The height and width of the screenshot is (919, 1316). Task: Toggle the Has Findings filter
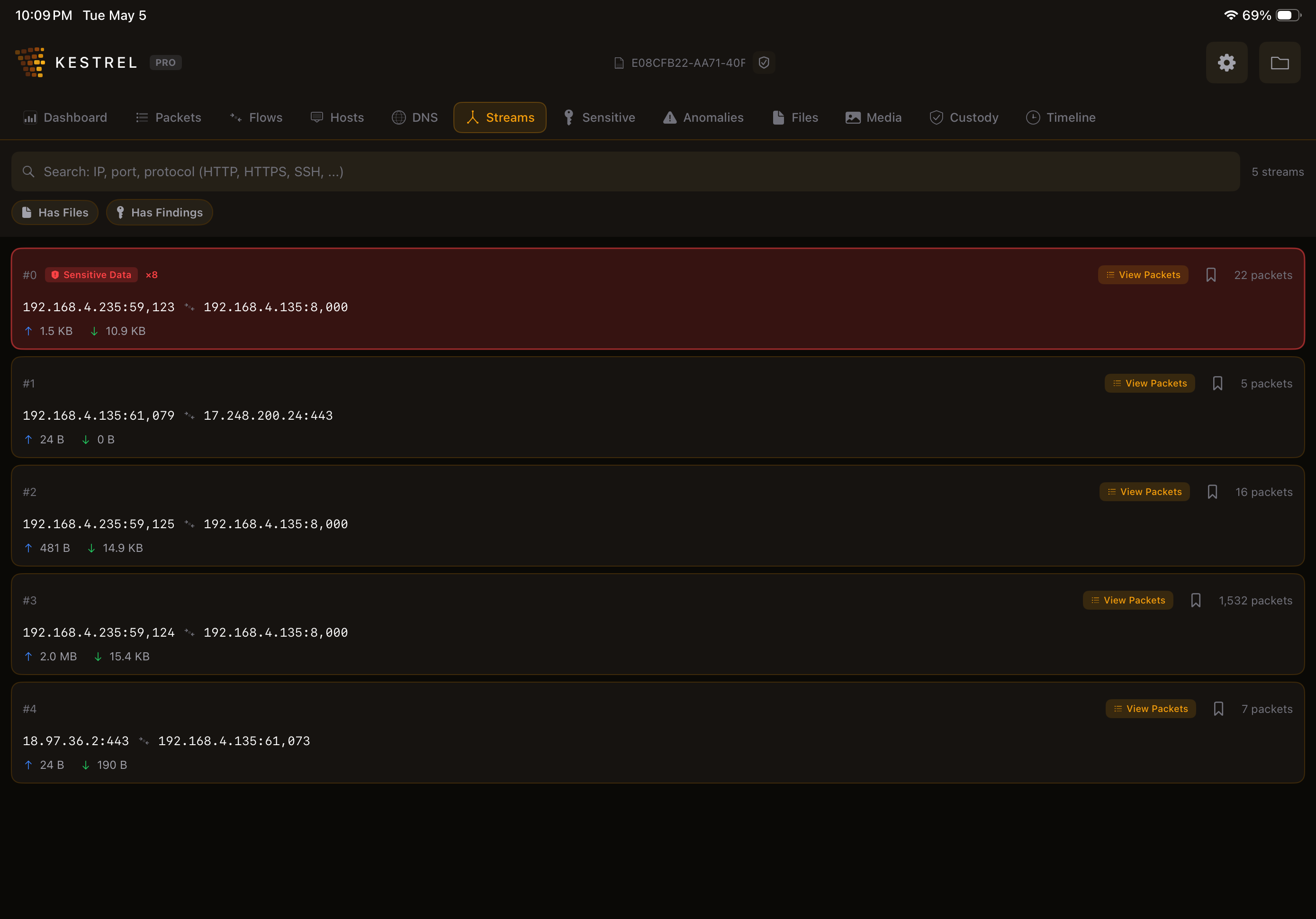click(x=159, y=212)
